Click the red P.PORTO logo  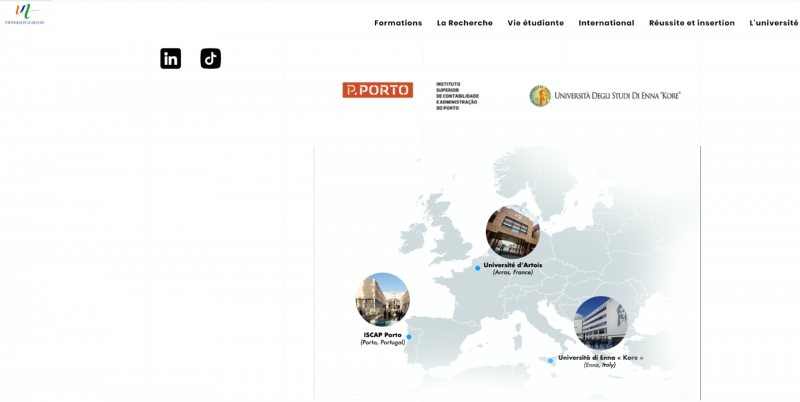(x=377, y=90)
